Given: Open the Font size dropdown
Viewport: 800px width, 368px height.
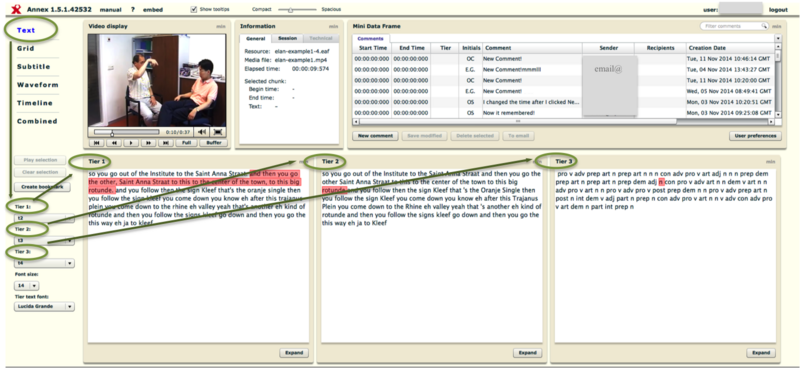Looking at the screenshot, I should pos(26,286).
